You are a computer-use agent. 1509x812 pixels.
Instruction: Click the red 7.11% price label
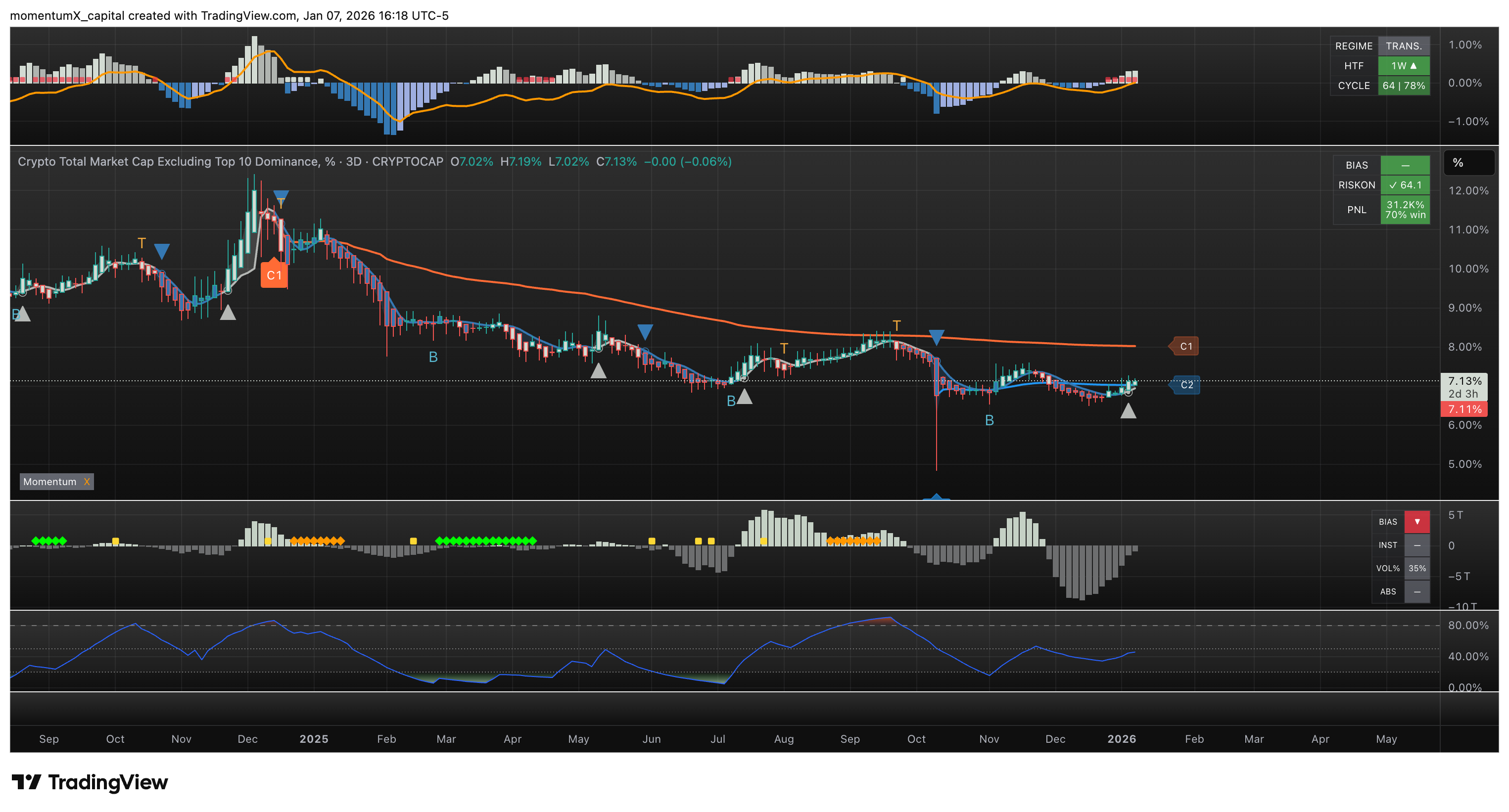(x=1464, y=409)
